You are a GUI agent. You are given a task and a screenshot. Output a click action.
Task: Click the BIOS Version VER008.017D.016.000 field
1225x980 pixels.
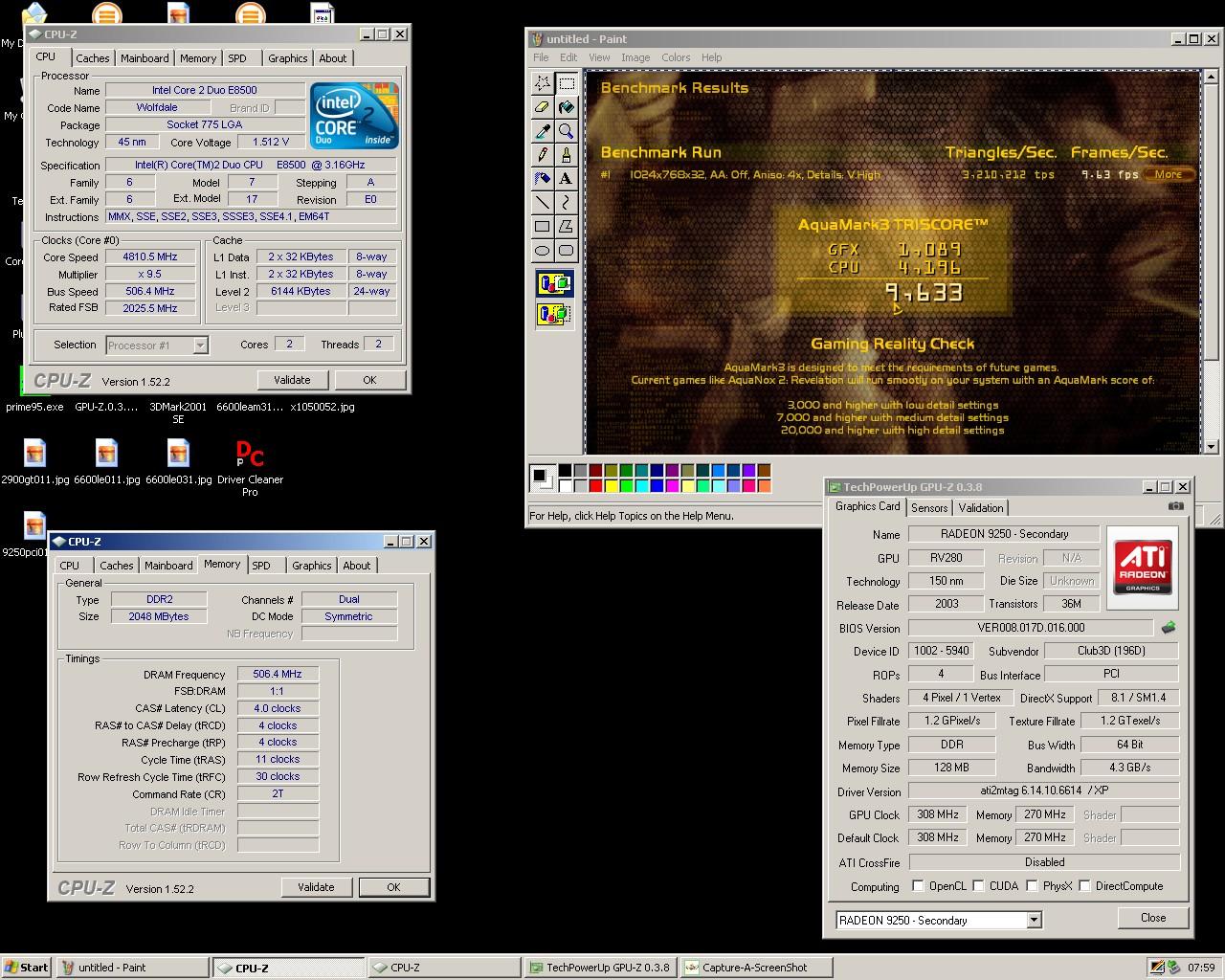pyautogui.click(x=1031, y=628)
